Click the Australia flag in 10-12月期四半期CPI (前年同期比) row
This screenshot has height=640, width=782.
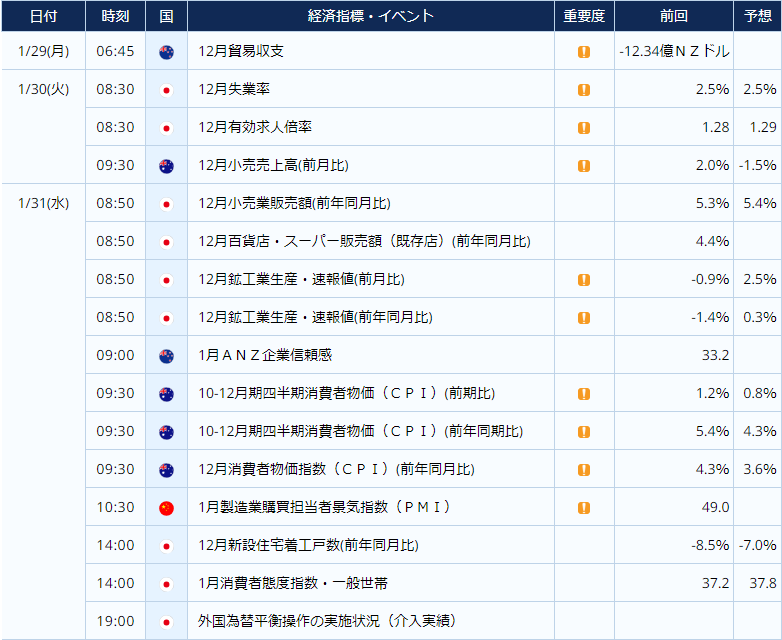coord(166,432)
